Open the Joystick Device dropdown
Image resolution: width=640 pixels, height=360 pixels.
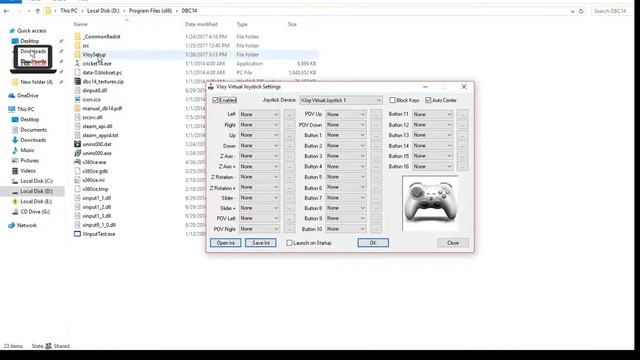click(341, 100)
